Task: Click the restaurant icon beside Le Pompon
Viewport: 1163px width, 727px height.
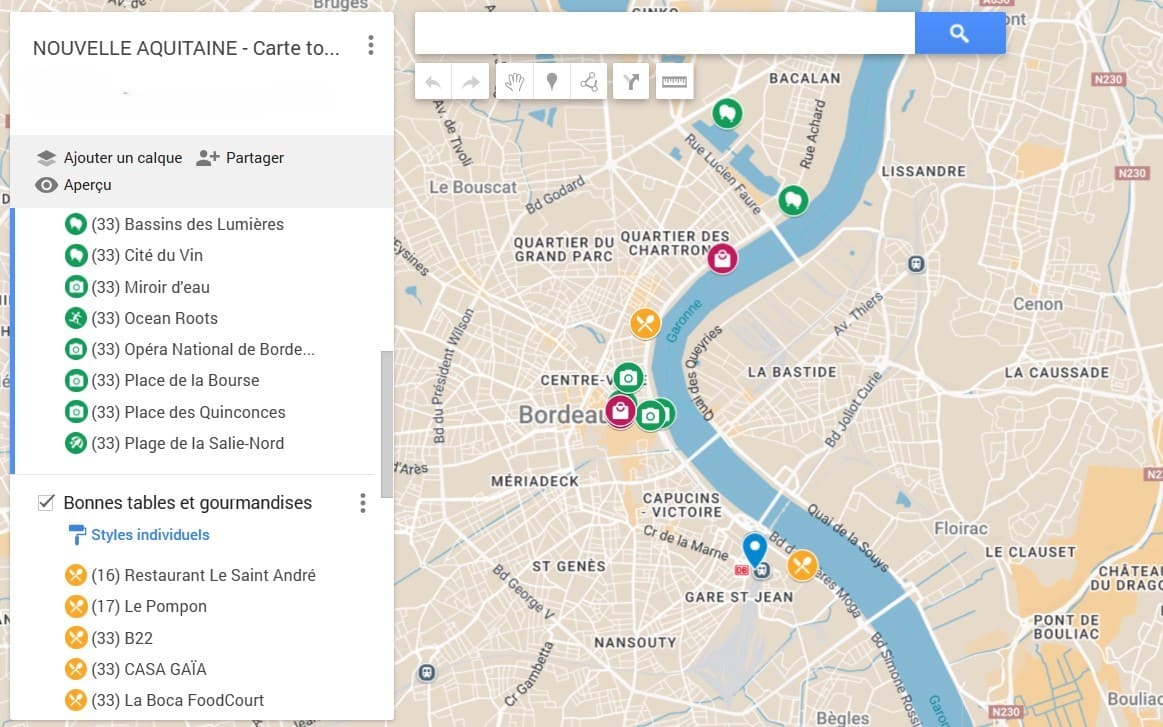Action: tap(76, 607)
